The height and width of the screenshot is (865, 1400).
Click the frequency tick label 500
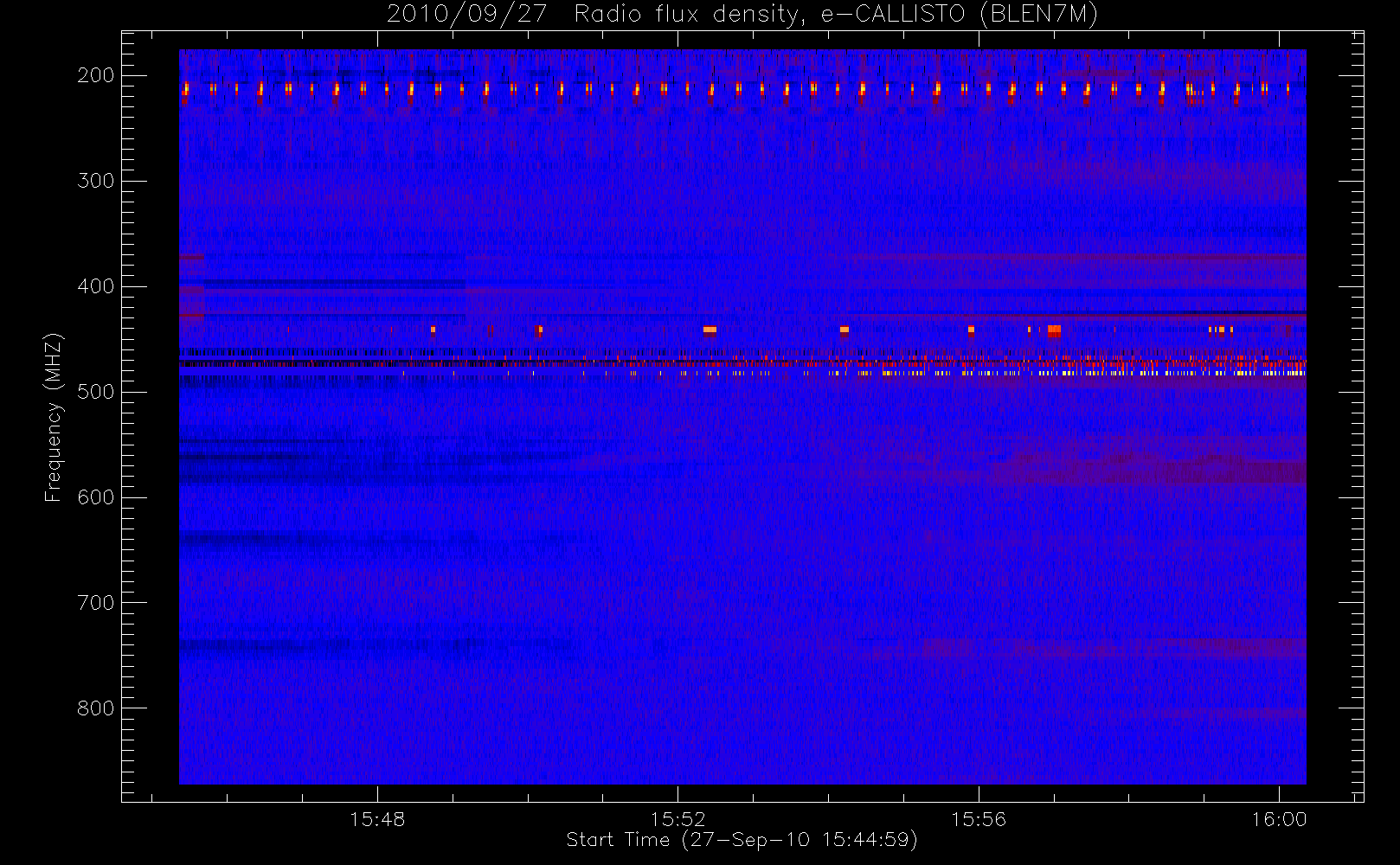click(x=95, y=392)
